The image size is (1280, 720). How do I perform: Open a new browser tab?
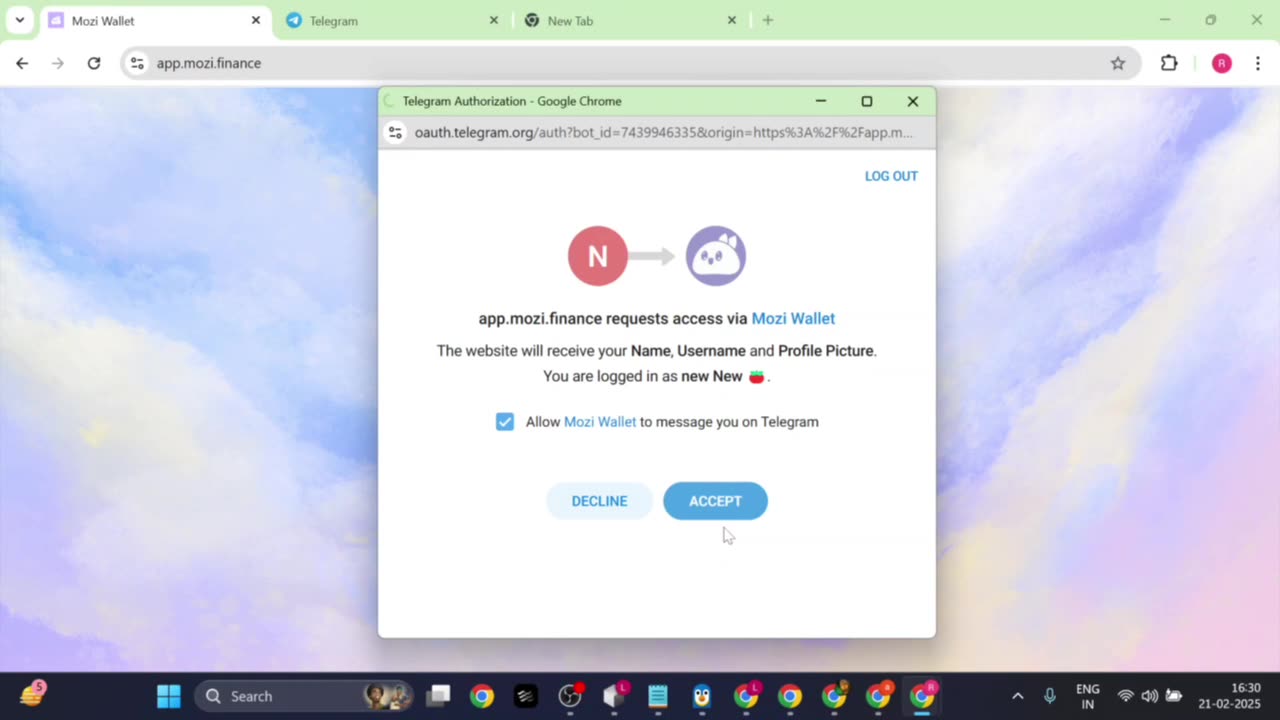point(768,20)
